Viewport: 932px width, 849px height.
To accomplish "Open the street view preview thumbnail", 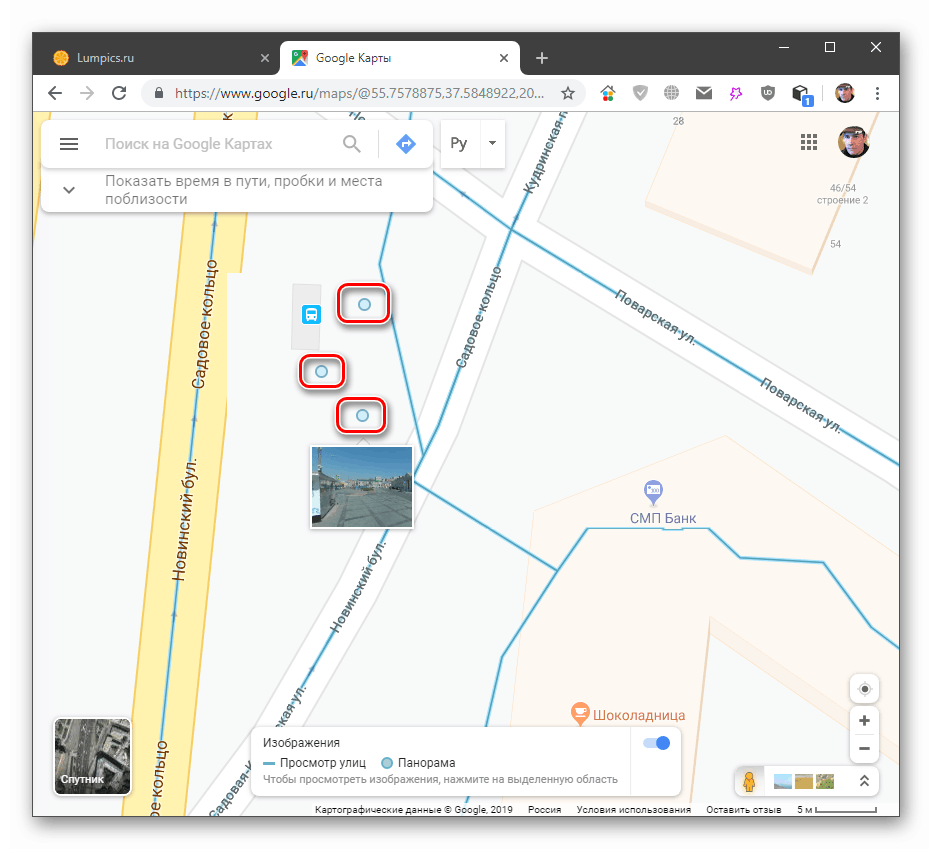I will (x=361, y=487).
